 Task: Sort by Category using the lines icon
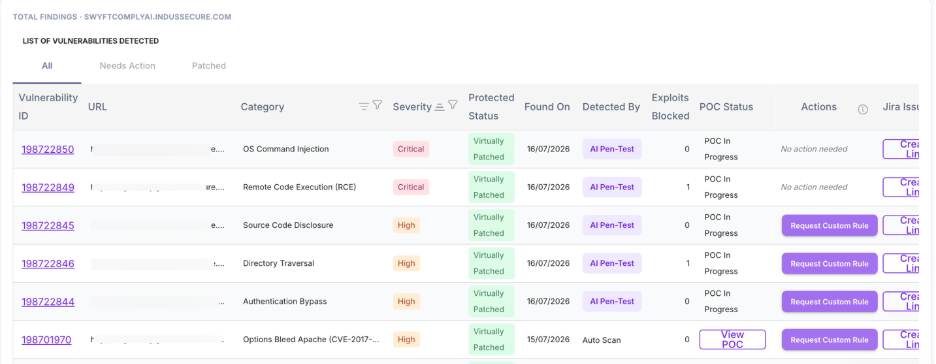coord(364,107)
